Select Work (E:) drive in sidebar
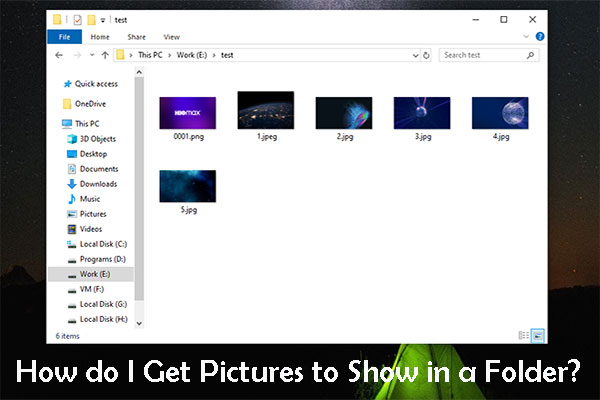Image resolution: width=600 pixels, height=400 pixels. tap(91, 274)
